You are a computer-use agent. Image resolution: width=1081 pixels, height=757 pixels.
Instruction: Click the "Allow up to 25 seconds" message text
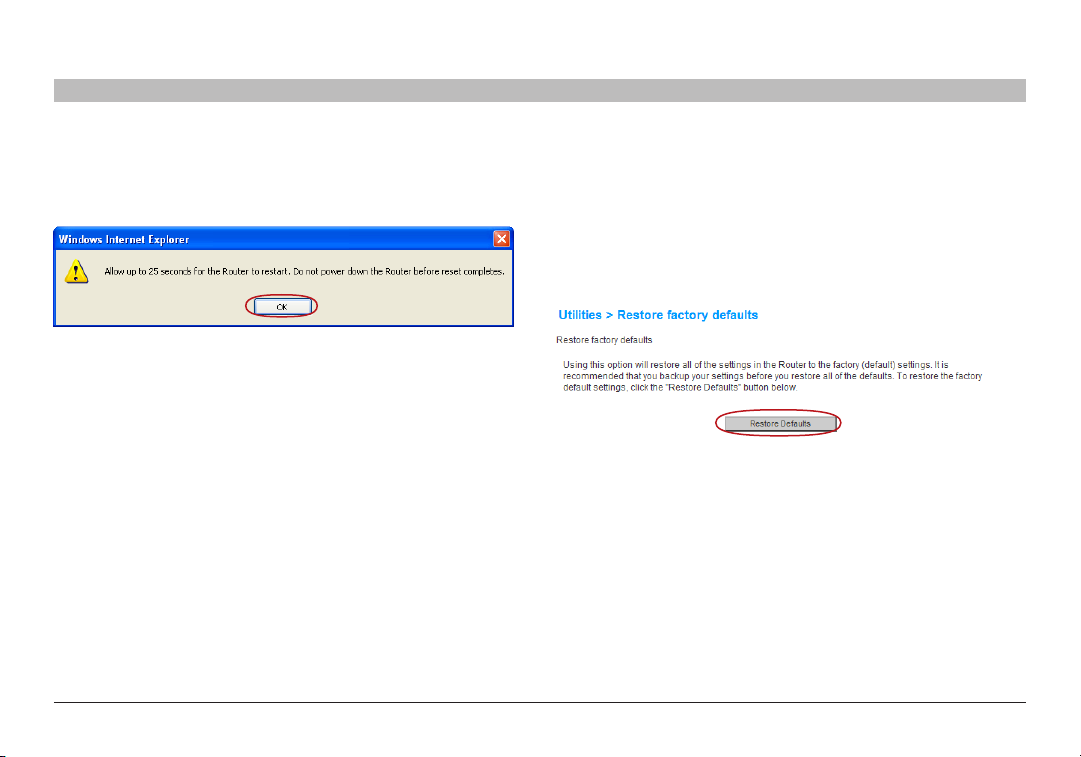pyautogui.click(x=304, y=272)
